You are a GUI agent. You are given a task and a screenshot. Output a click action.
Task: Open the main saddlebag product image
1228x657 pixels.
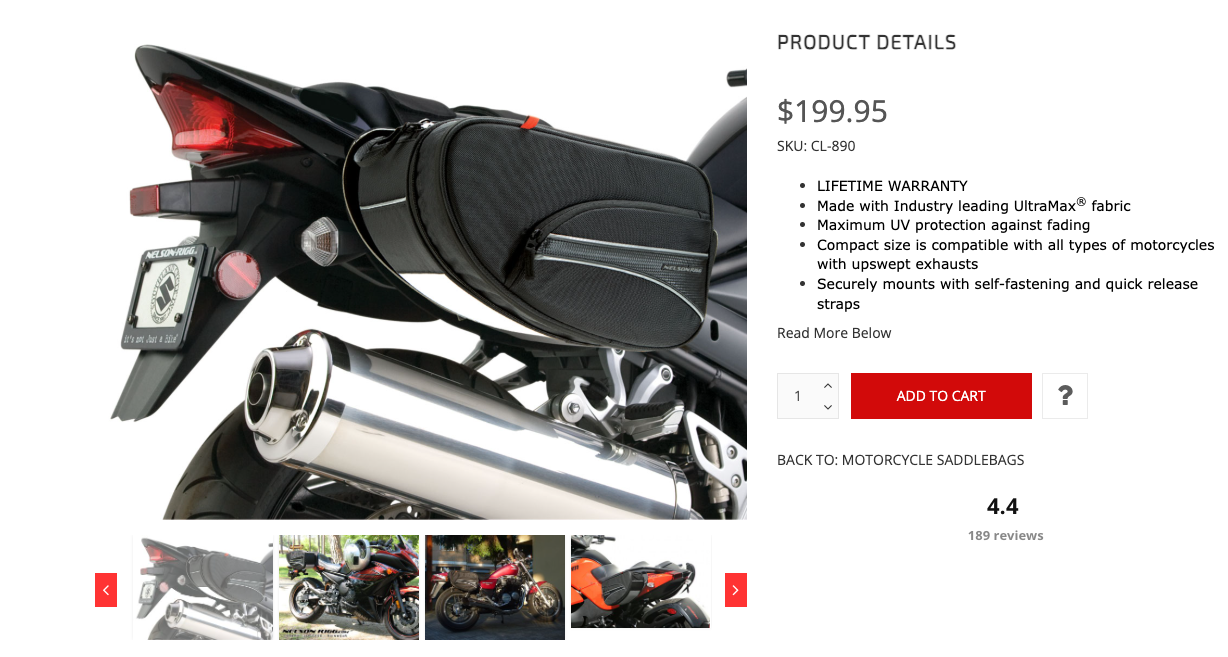(428, 280)
